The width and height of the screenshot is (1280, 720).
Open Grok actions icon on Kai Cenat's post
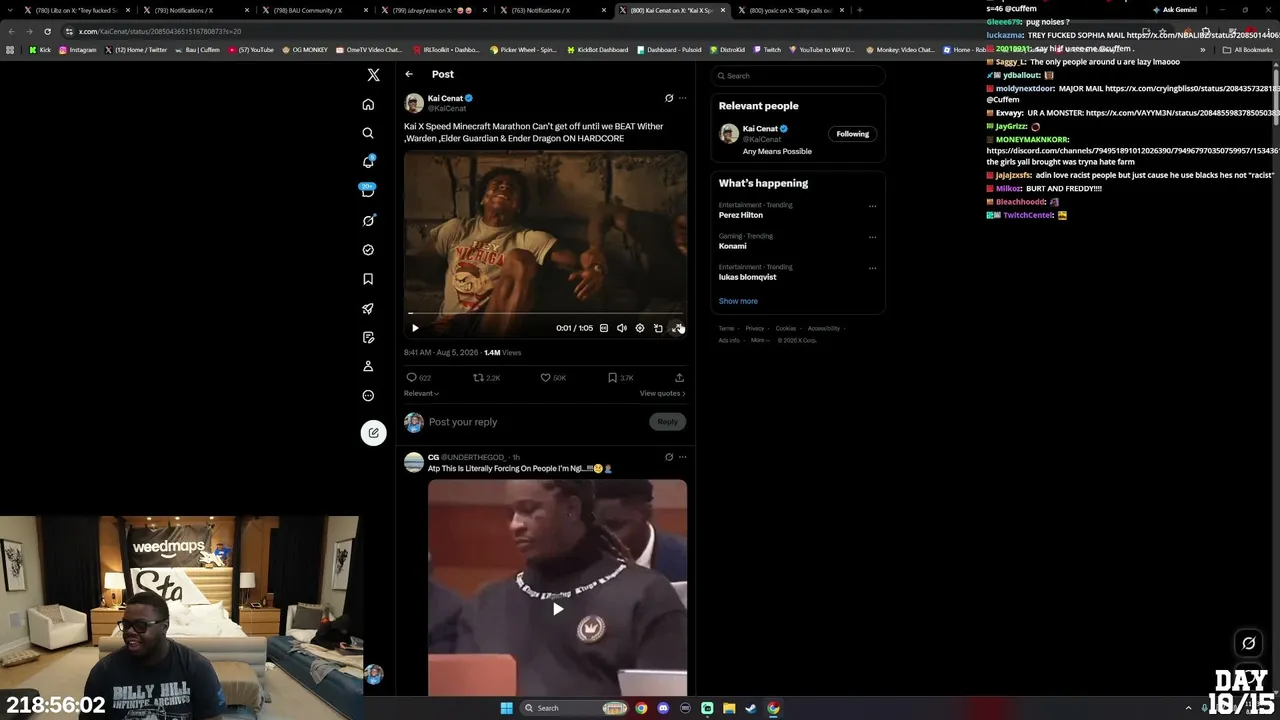click(x=669, y=98)
